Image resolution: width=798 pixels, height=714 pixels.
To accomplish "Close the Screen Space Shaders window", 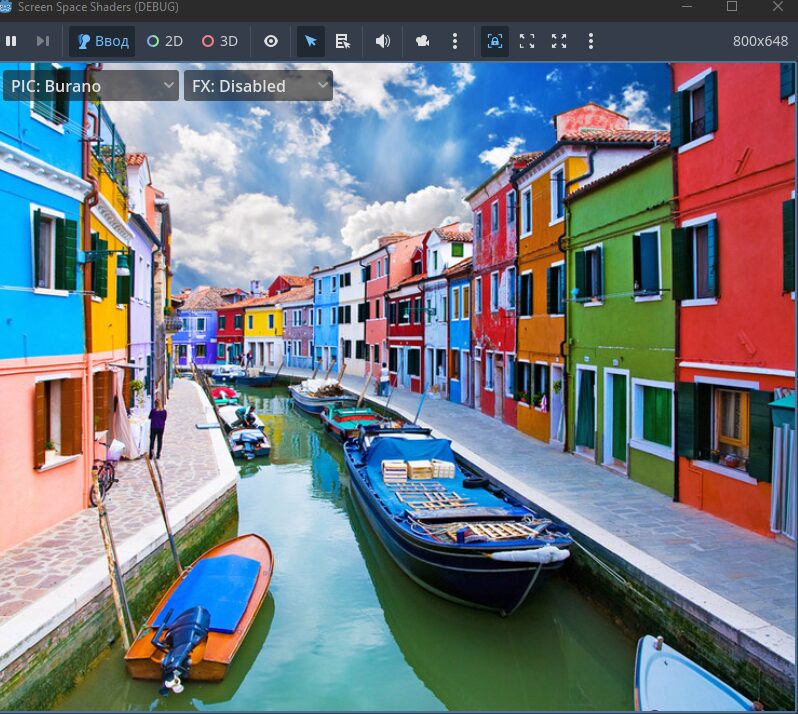I will 778,7.
